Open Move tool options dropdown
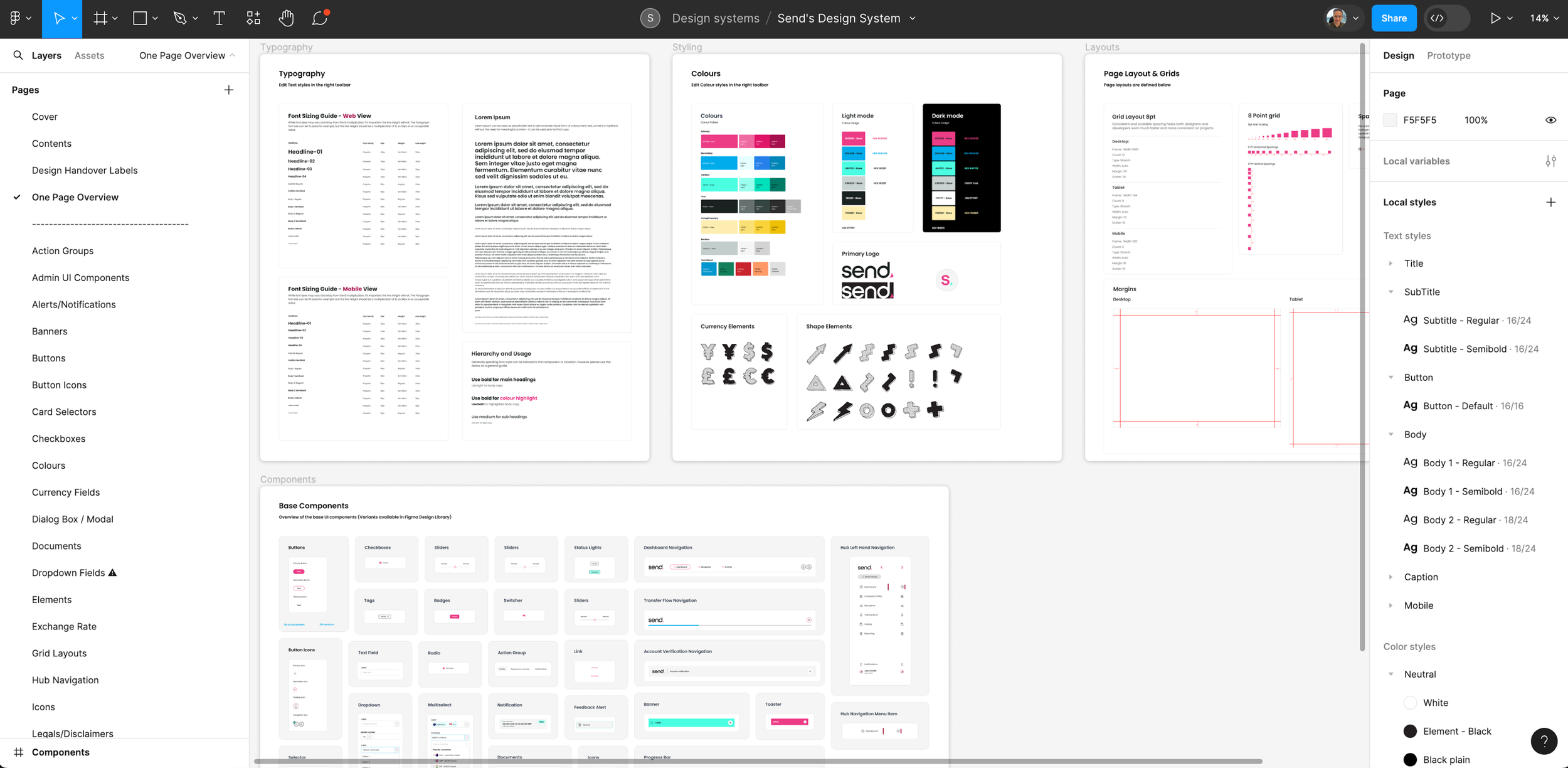The image size is (1568, 768). click(x=75, y=18)
